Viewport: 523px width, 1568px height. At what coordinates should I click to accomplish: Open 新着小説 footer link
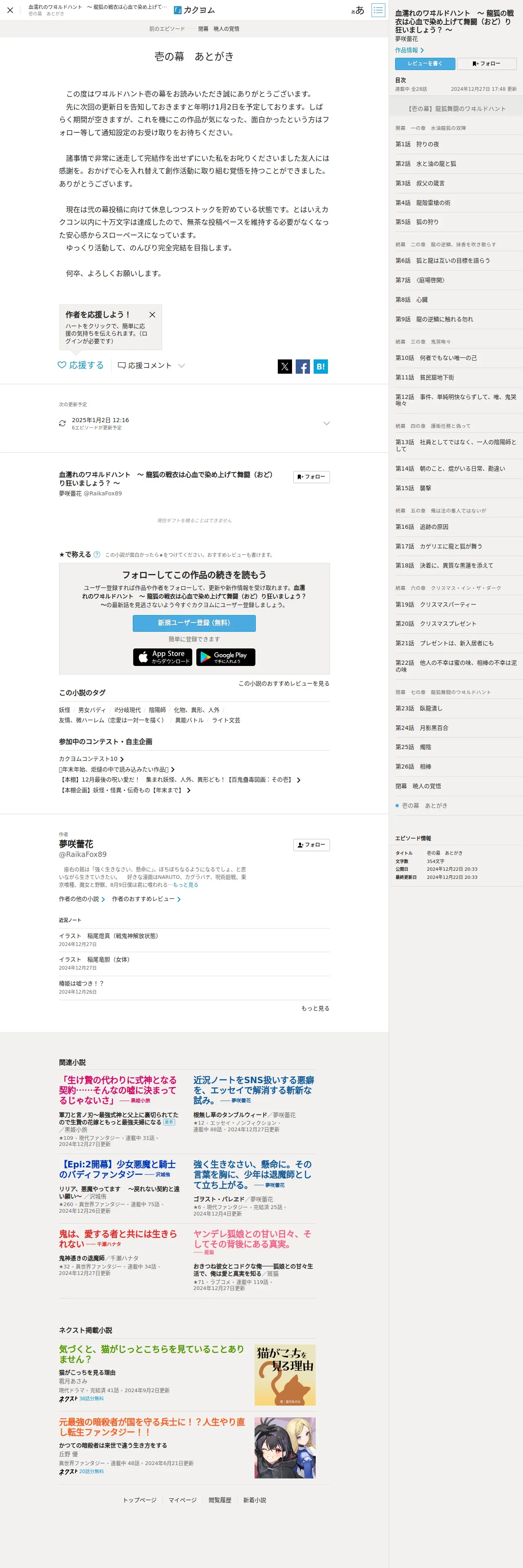point(255,1500)
